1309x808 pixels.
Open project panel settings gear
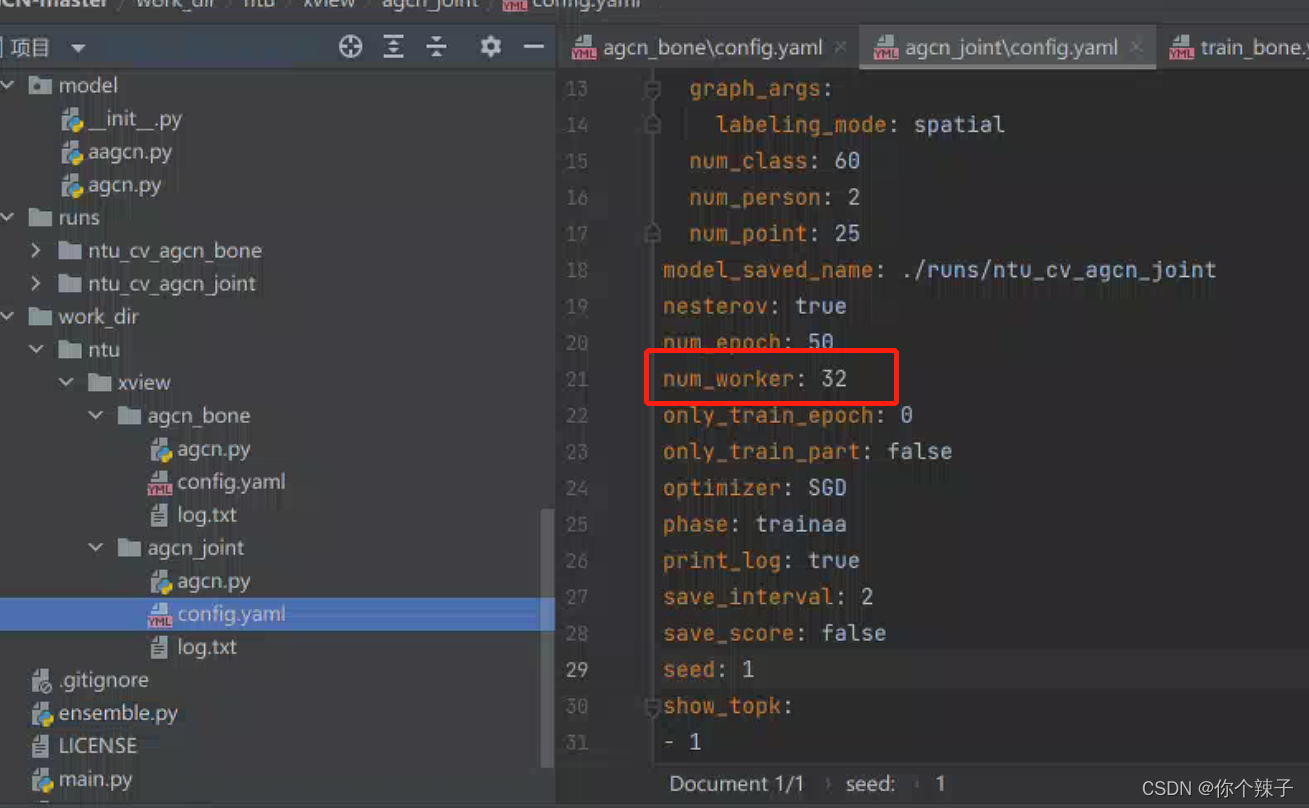pos(490,46)
